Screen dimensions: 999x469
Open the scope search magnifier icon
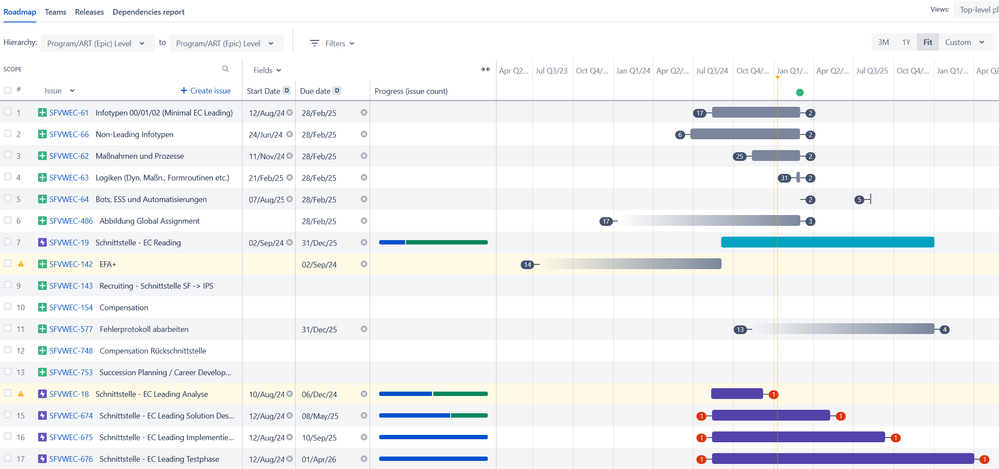point(225,69)
